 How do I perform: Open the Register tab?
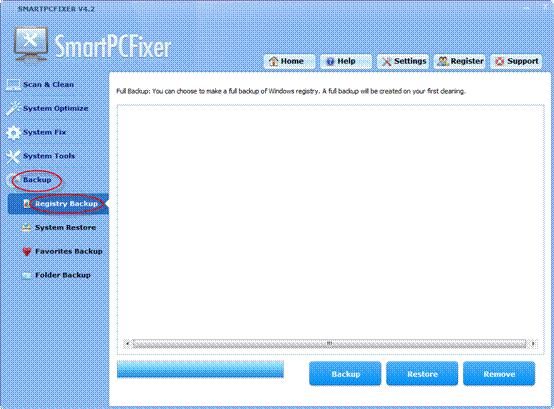459,61
